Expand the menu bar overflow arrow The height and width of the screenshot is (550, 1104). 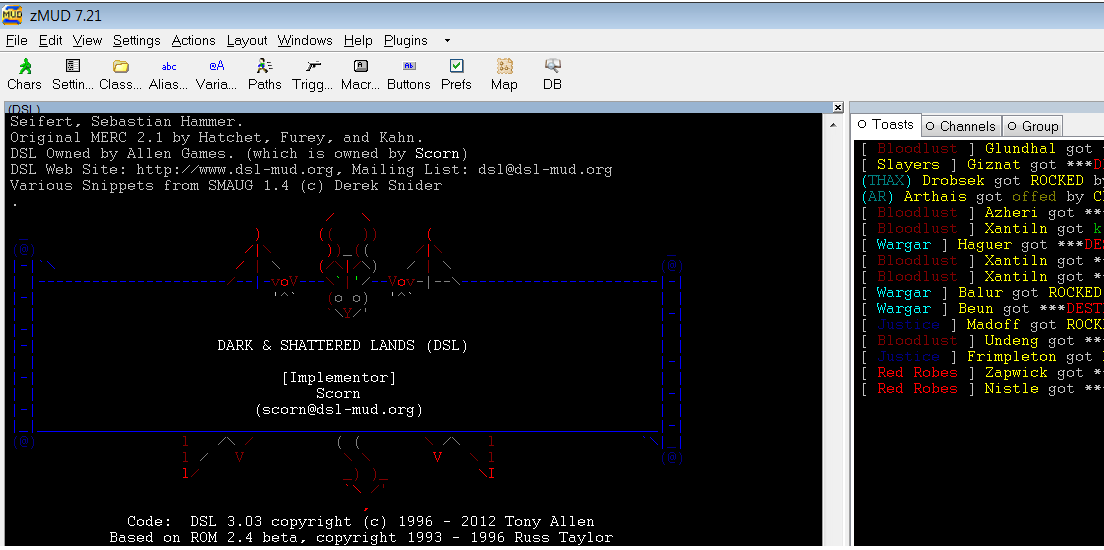click(x=447, y=42)
